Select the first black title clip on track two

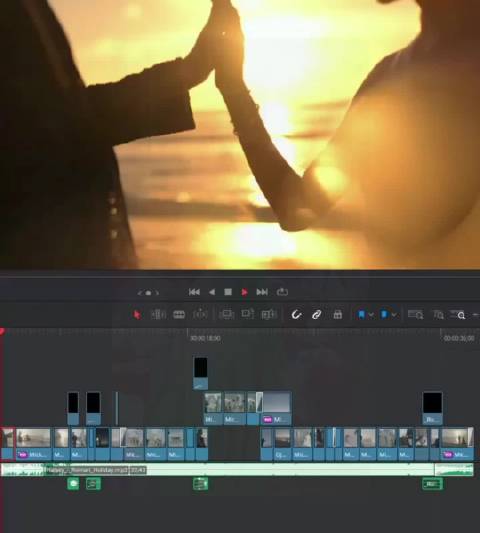pos(73,408)
